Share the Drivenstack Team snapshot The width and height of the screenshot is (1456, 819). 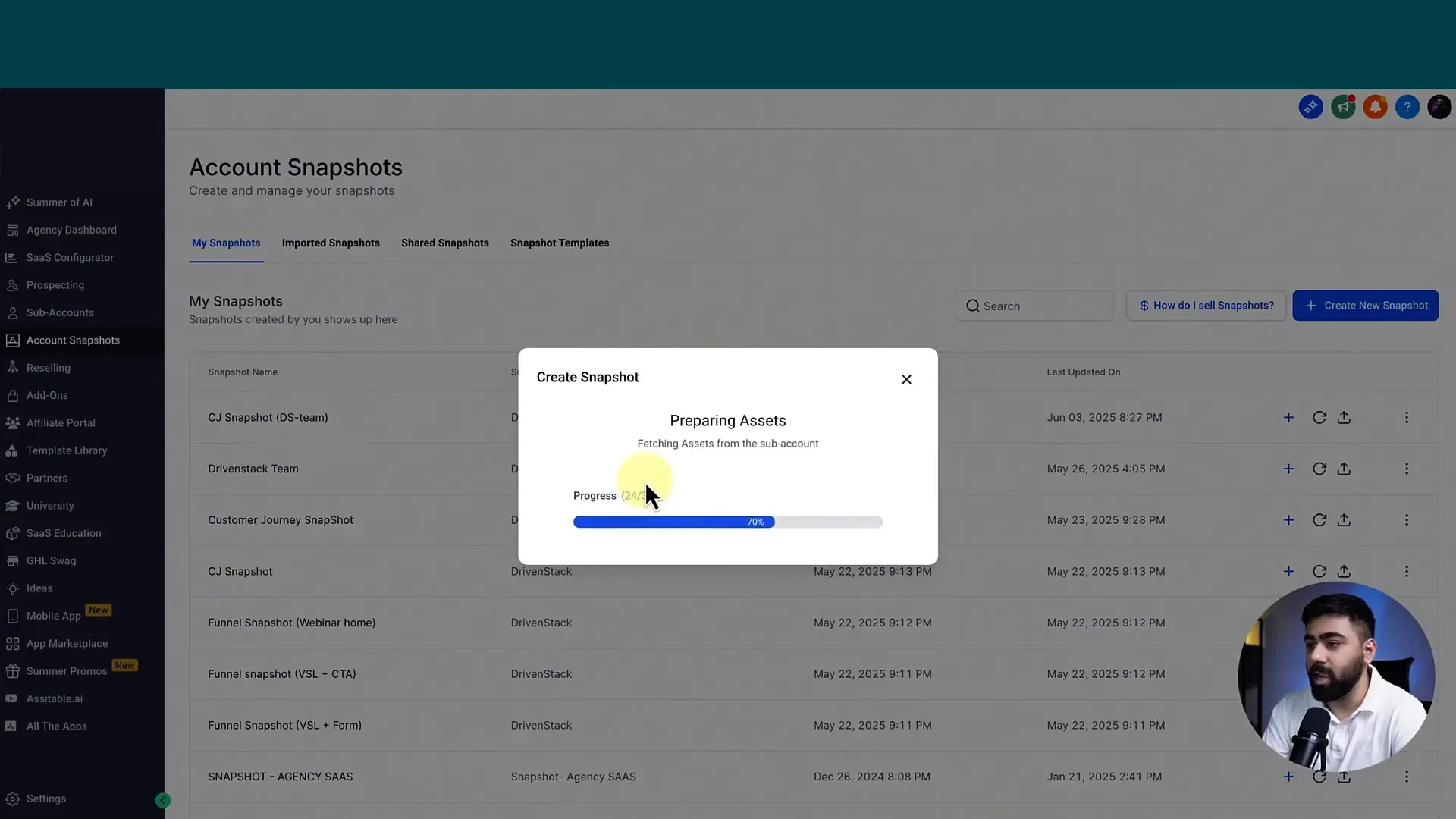click(1344, 469)
